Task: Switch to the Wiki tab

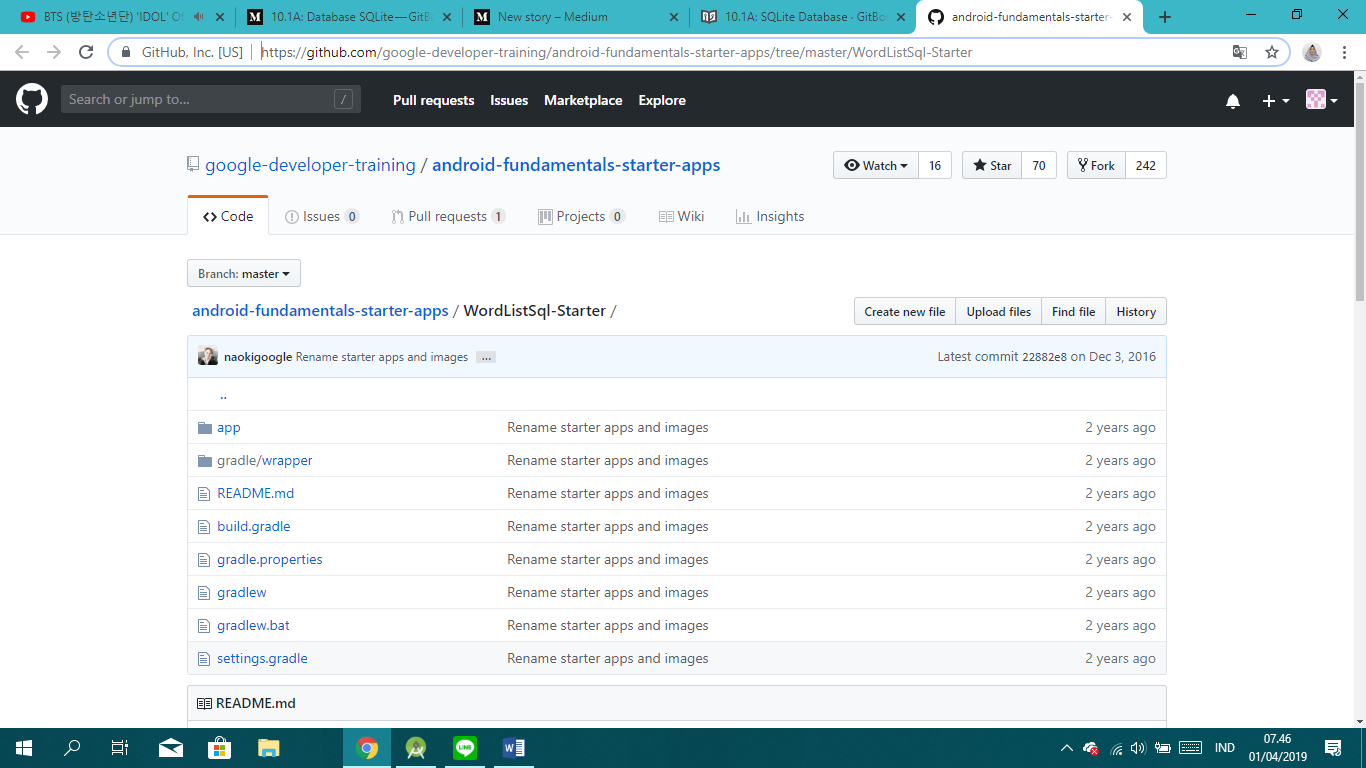Action: pyautogui.click(x=681, y=216)
